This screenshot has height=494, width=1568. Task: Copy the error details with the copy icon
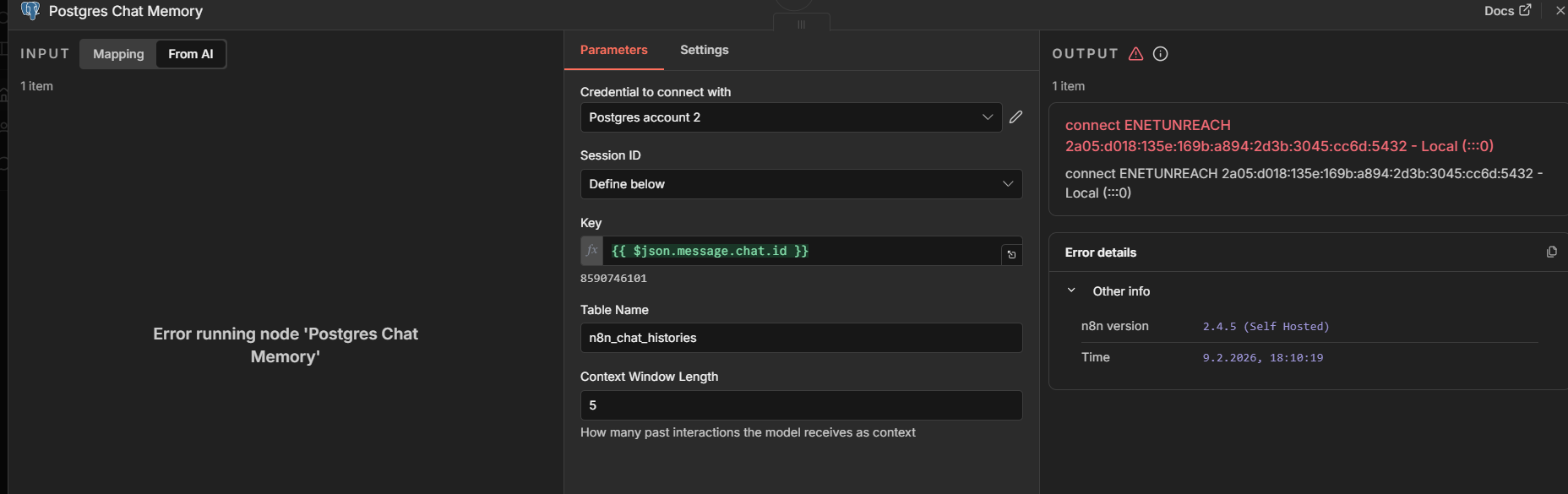[x=1551, y=252]
